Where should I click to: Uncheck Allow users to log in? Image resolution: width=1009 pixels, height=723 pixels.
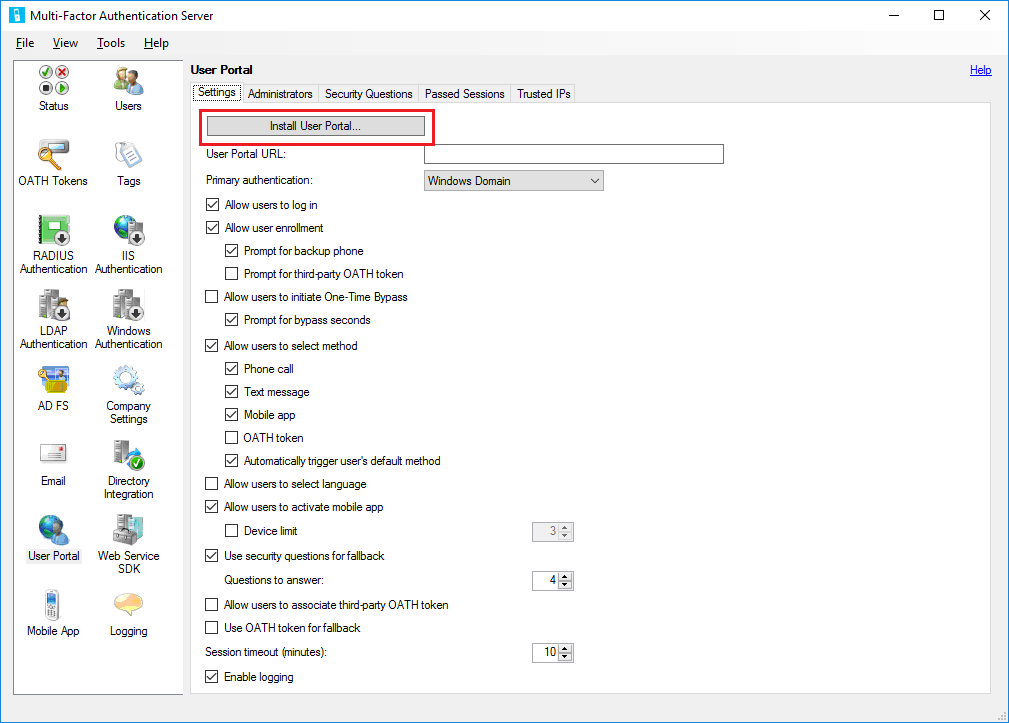[212, 204]
